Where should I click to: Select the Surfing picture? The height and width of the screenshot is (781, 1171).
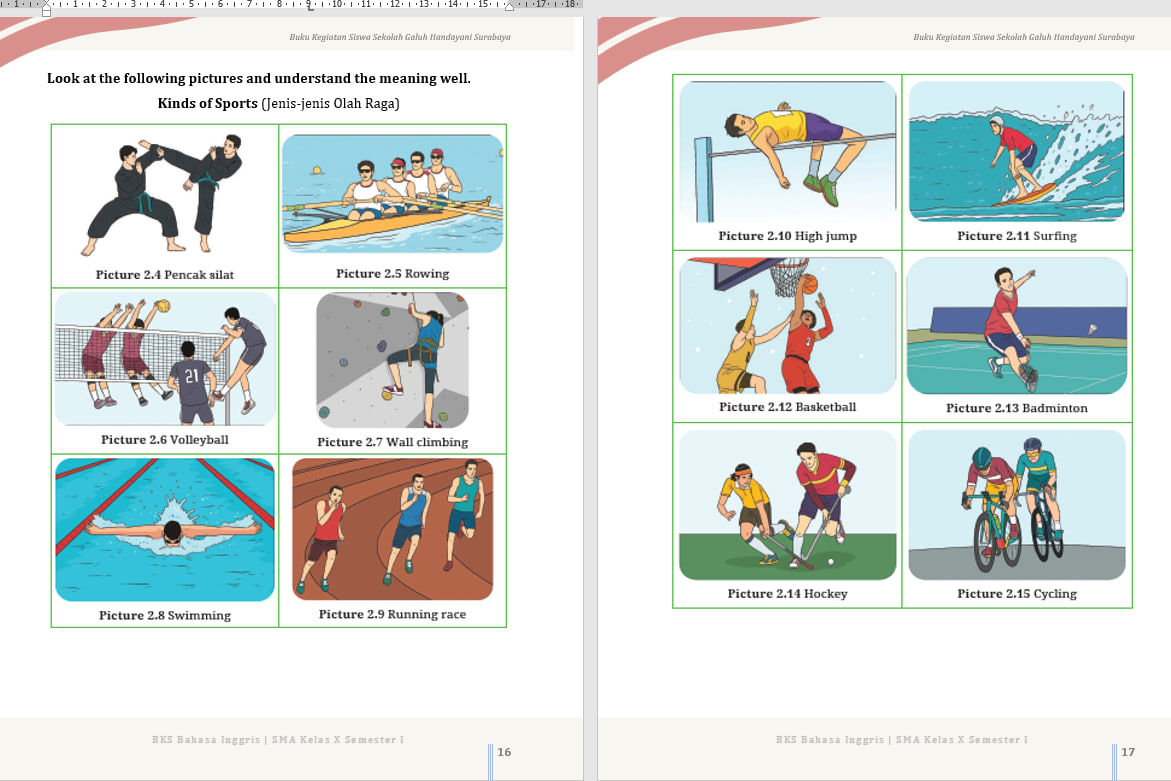(x=1016, y=152)
